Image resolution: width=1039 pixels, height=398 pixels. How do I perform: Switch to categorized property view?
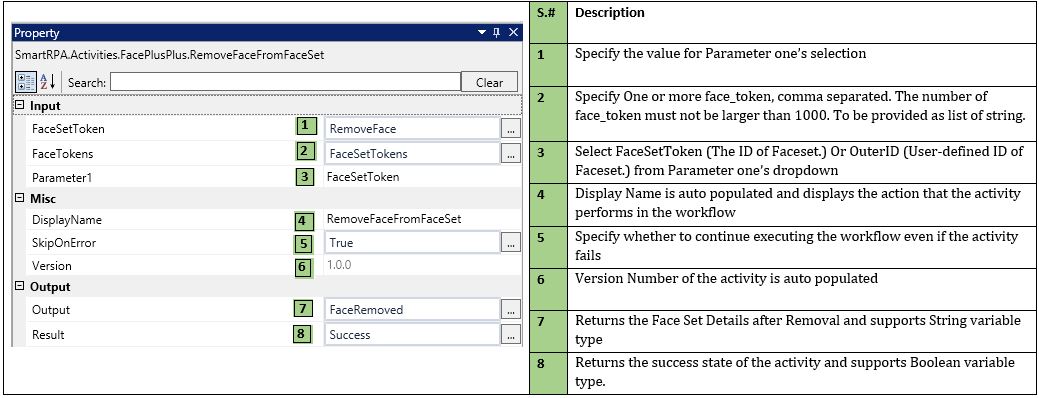pos(25,82)
